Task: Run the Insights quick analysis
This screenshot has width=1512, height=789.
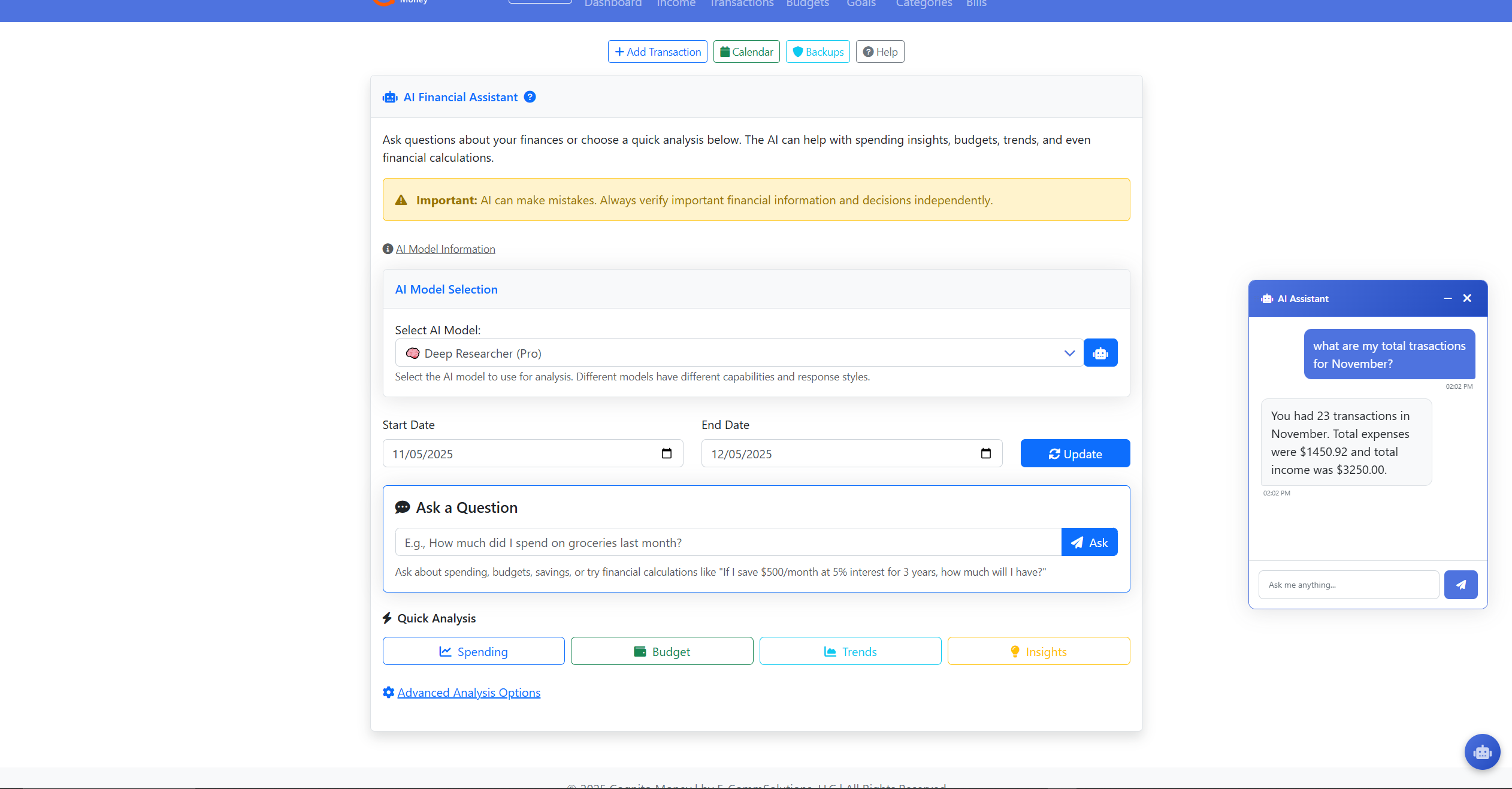Action: (x=1038, y=651)
